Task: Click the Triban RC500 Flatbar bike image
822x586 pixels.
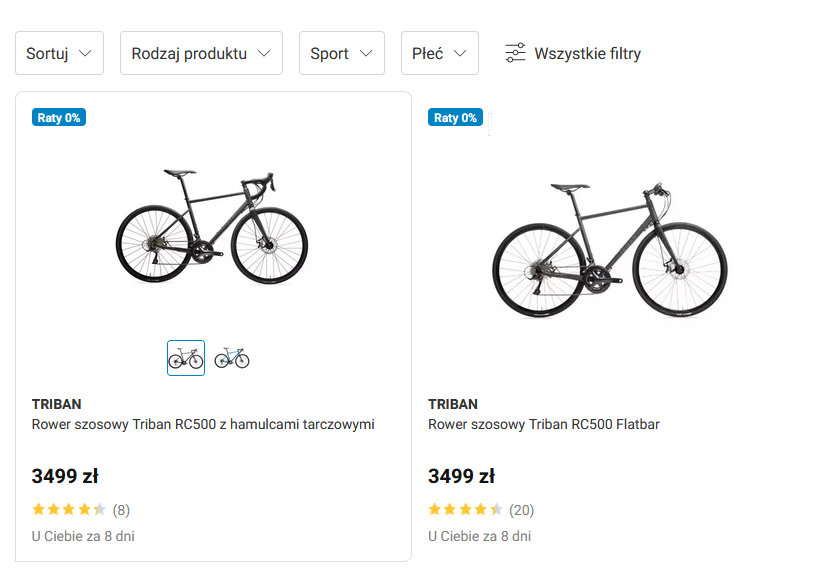Action: 609,250
